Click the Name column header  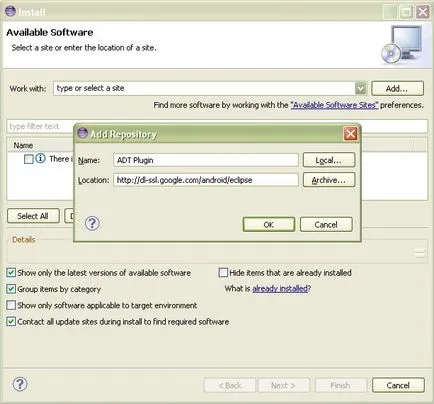click(x=23, y=145)
